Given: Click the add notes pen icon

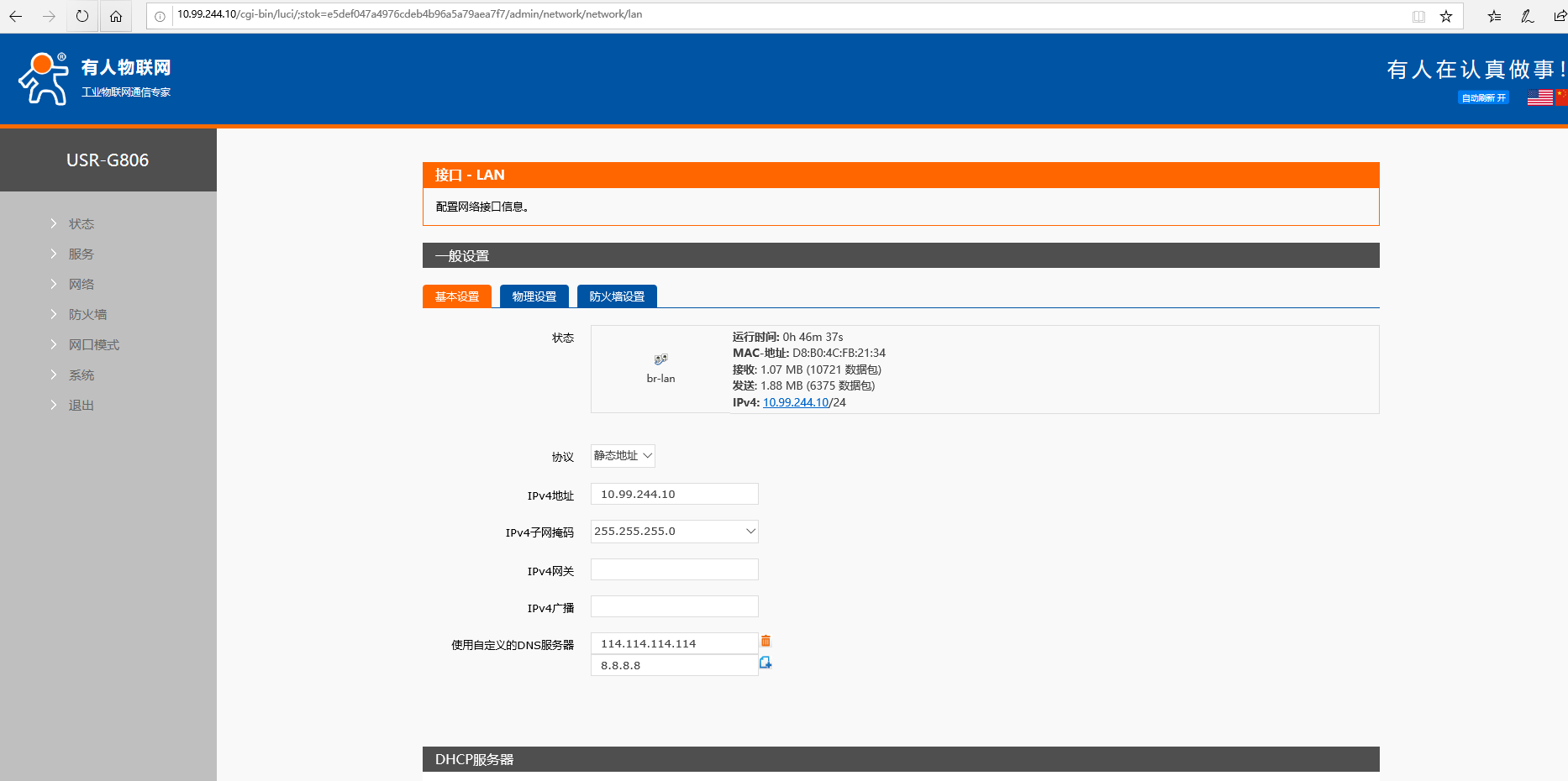Looking at the screenshot, I should point(1528,16).
